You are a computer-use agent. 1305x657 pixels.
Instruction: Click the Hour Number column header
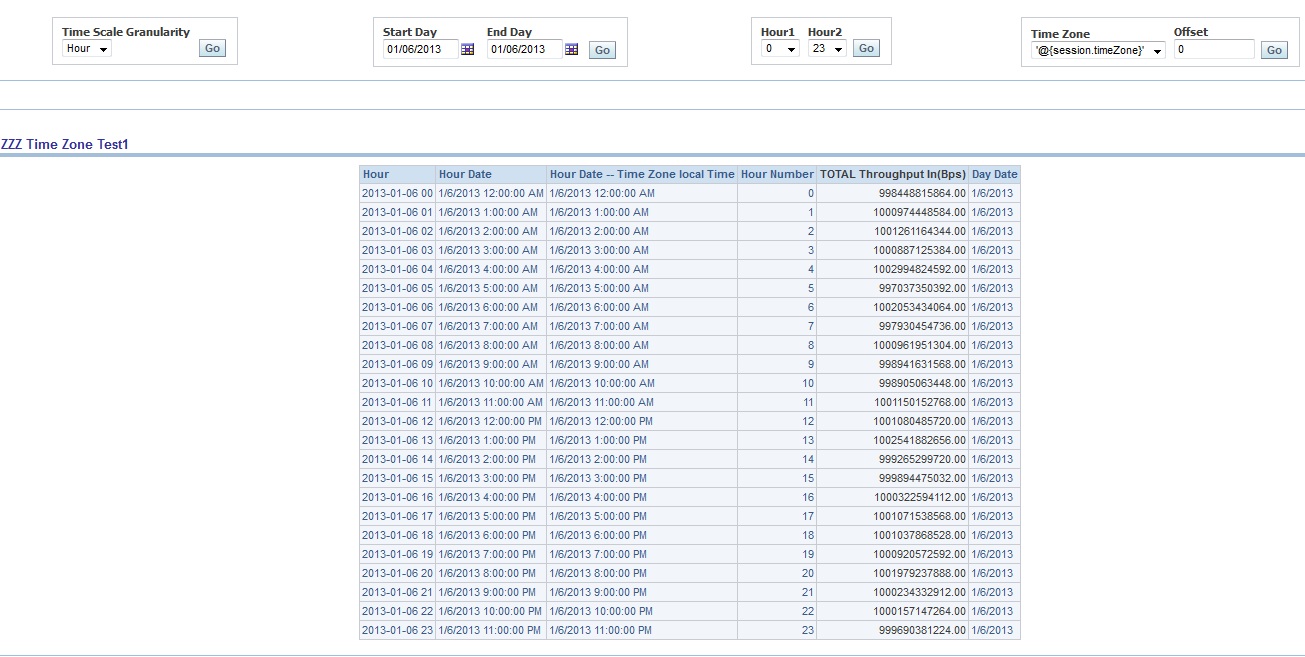click(777, 173)
